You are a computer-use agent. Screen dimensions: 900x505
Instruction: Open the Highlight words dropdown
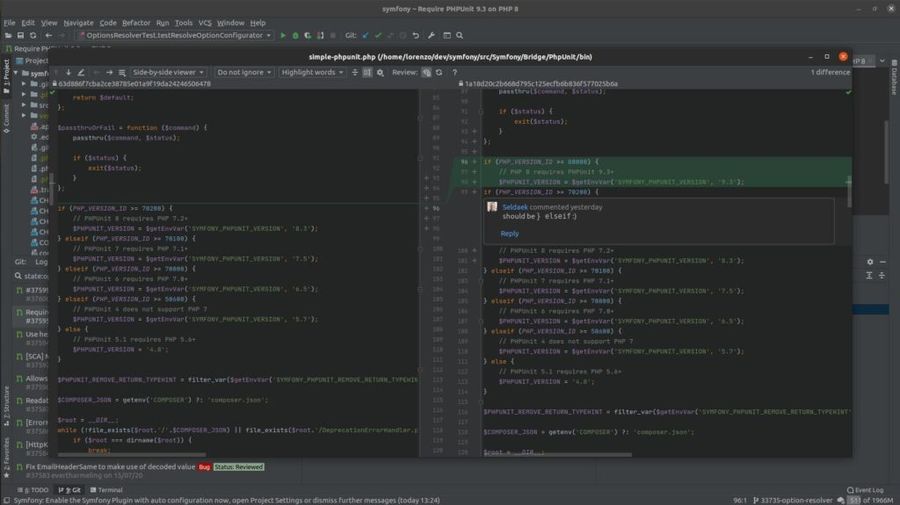[x=313, y=72]
